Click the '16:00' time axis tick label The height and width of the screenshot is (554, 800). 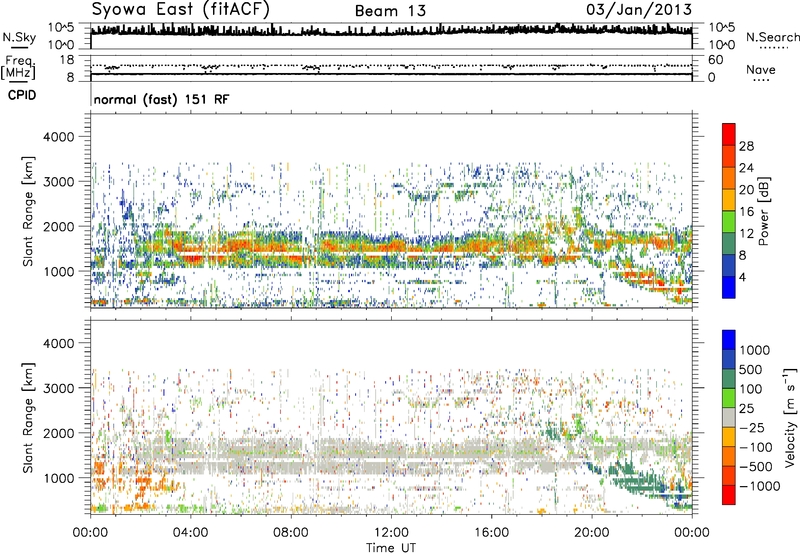[491, 533]
